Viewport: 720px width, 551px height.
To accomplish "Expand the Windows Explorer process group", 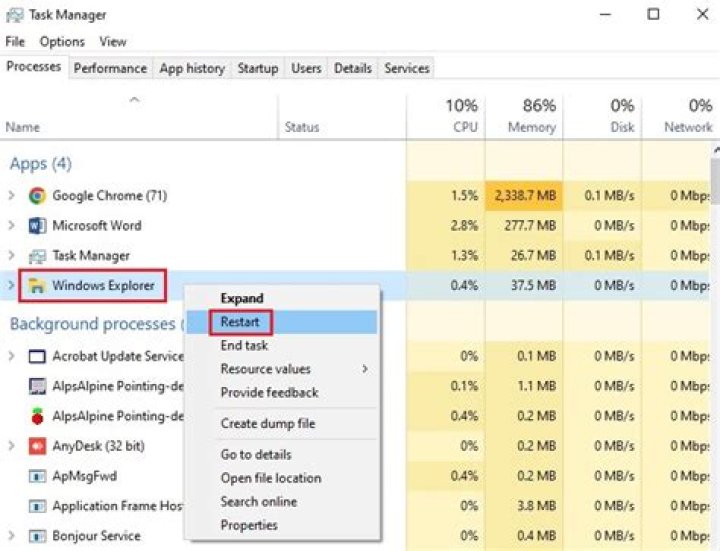I will coord(11,286).
